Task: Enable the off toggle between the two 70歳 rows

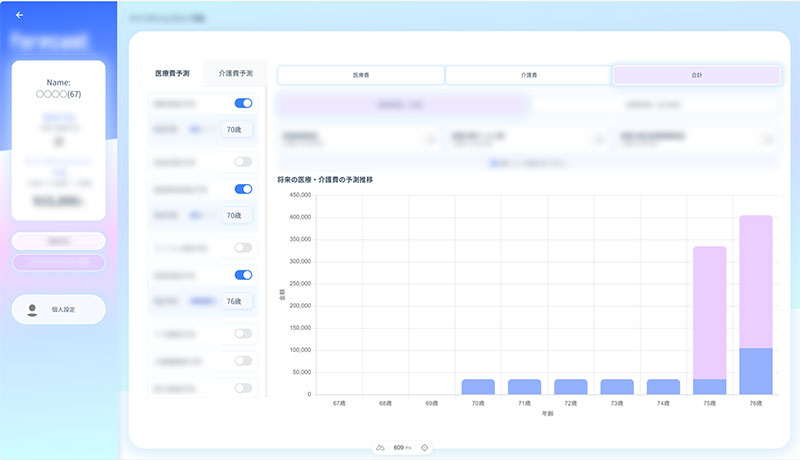Action: [243, 162]
